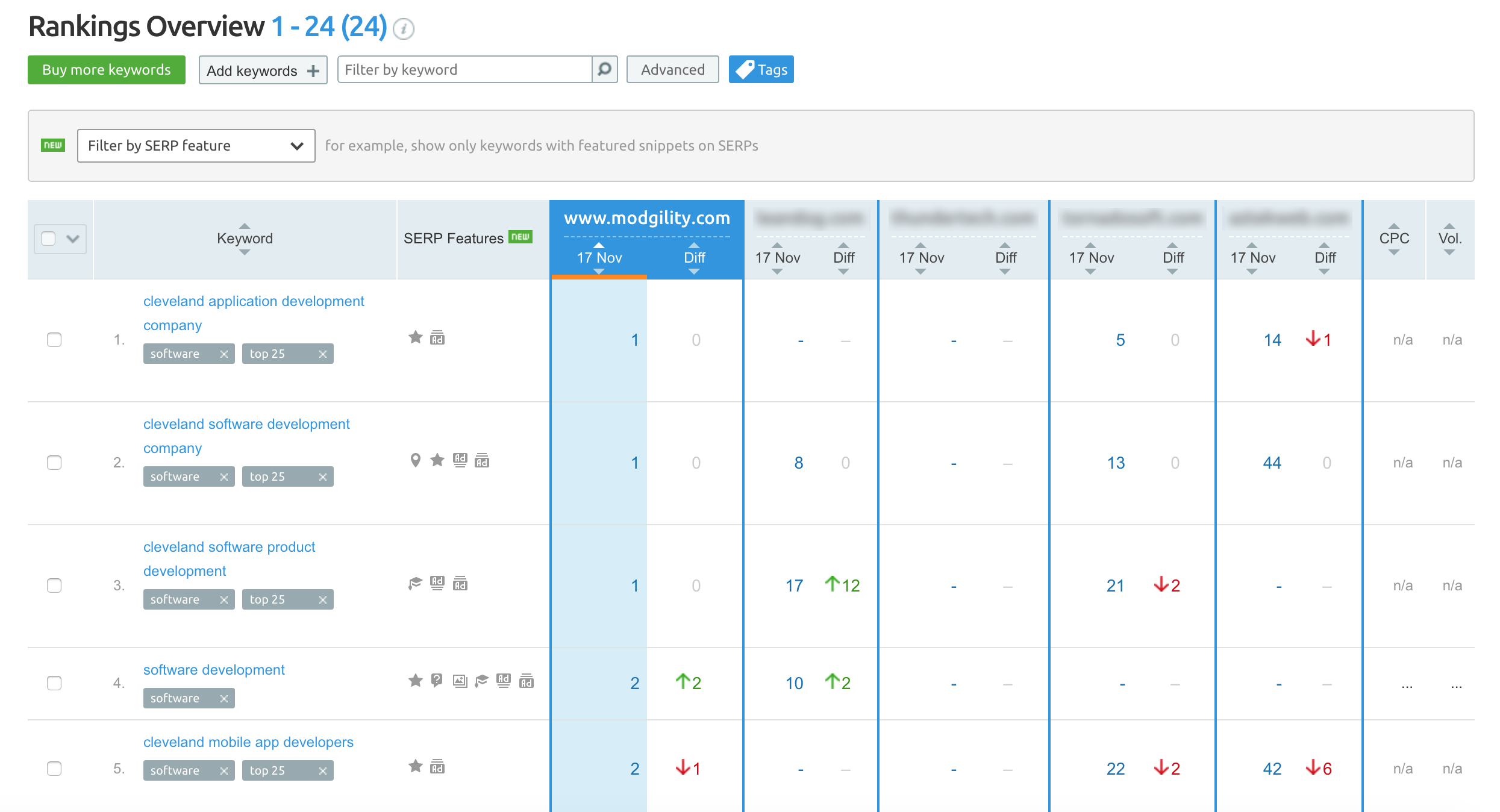Image resolution: width=1500 pixels, height=812 pixels.
Task: Remove software tag from software development row
Action: tap(224, 699)
